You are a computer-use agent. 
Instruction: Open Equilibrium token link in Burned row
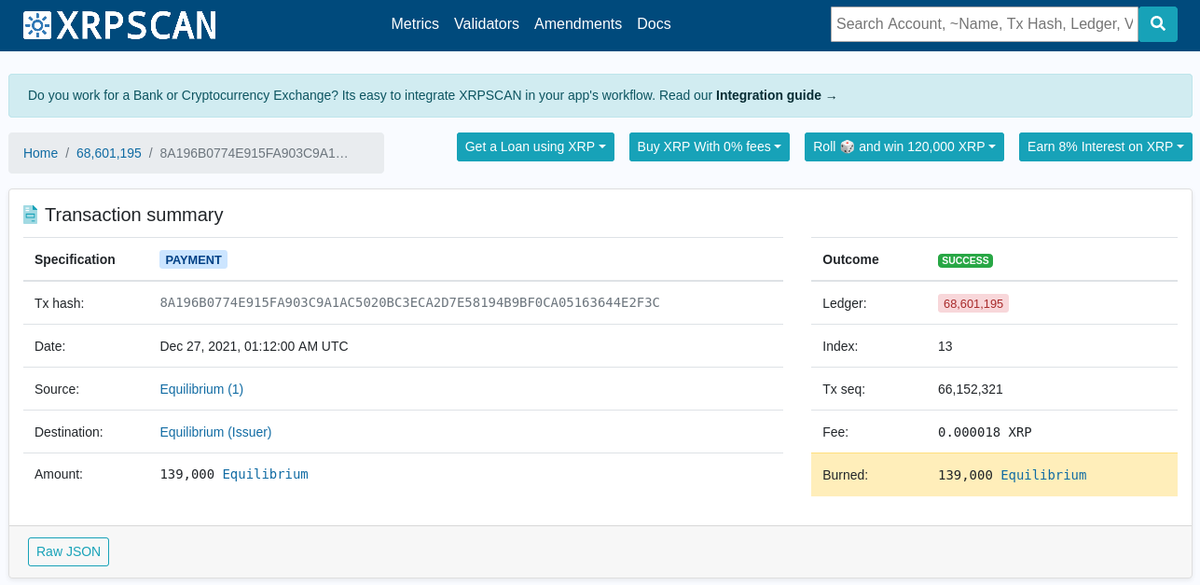1043,475
